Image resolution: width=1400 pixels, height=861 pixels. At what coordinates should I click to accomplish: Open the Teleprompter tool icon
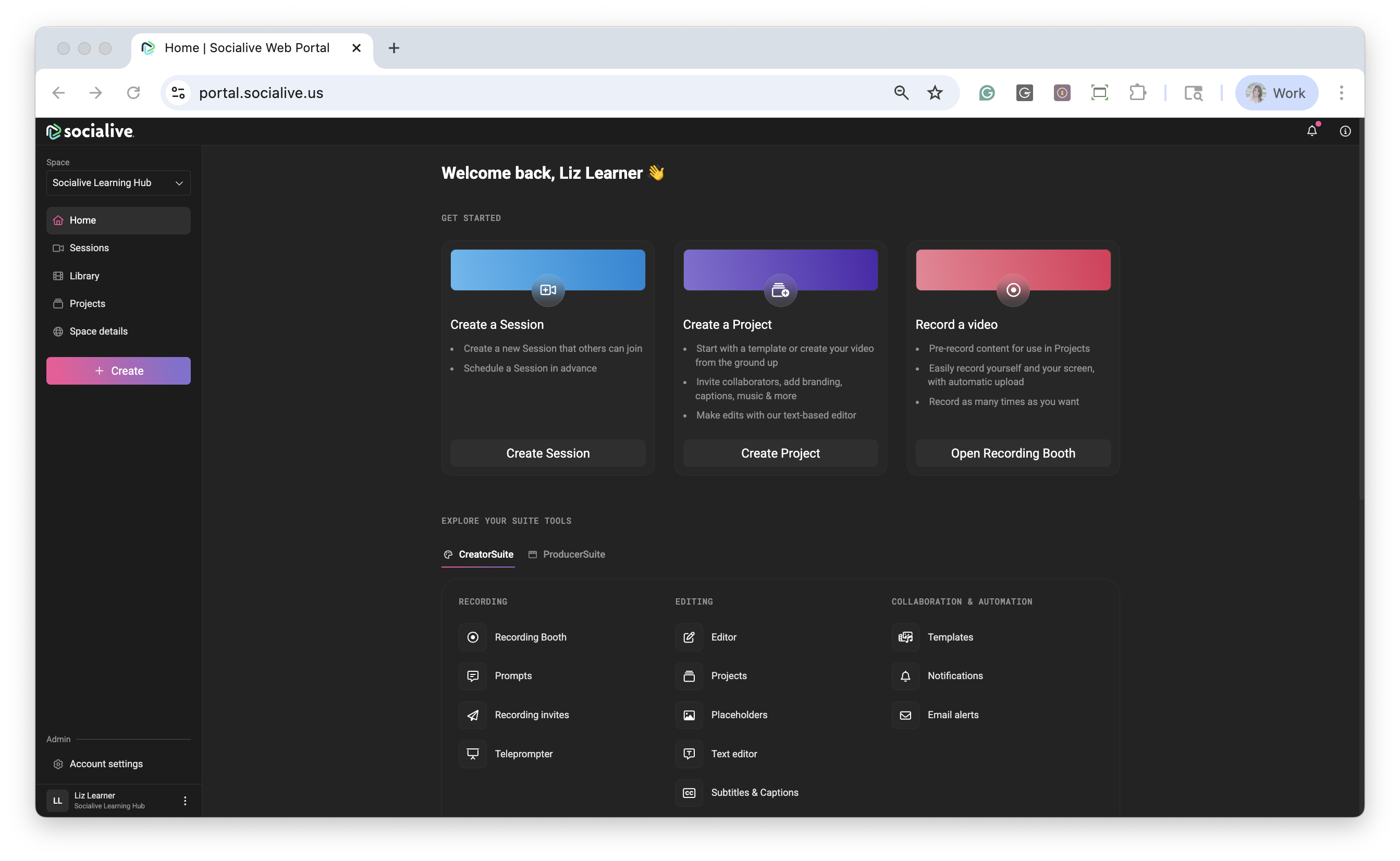click(x=473, y=754)
